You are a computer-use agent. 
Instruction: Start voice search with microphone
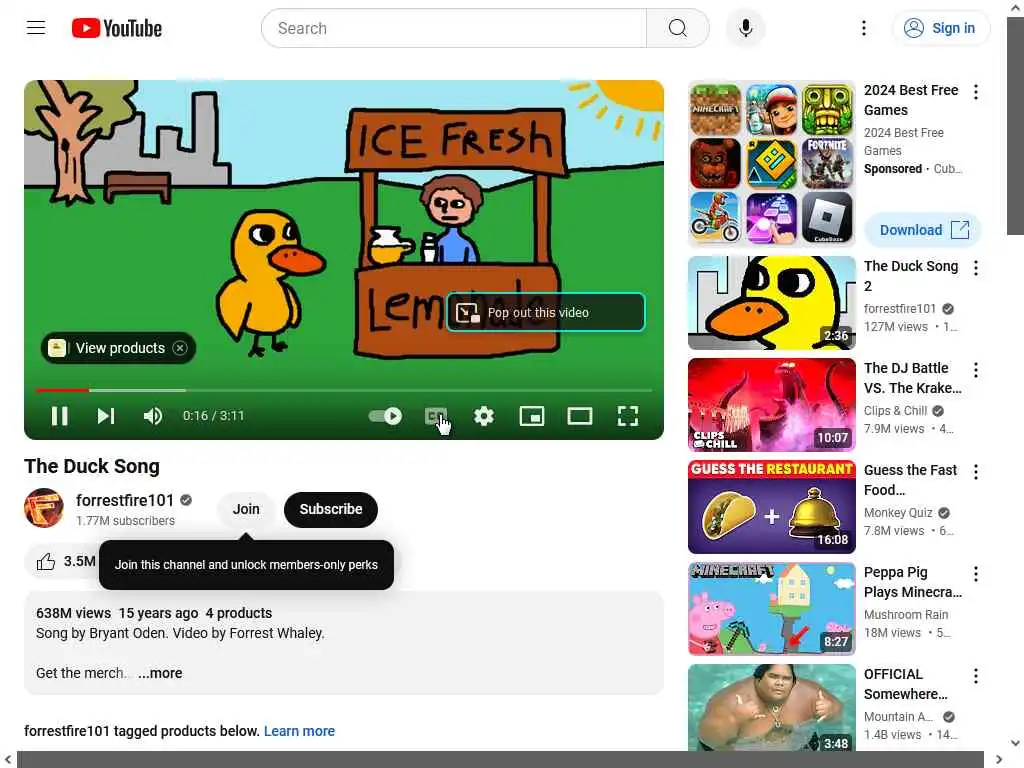point(745,28)
